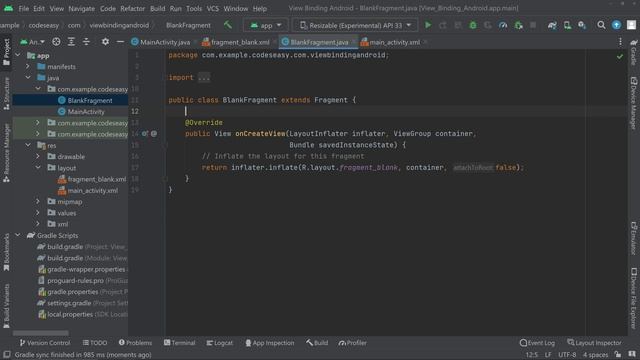Open Layout Inspector in bottom bar
This screenshot has width=640, height=360.
point(594,343)
